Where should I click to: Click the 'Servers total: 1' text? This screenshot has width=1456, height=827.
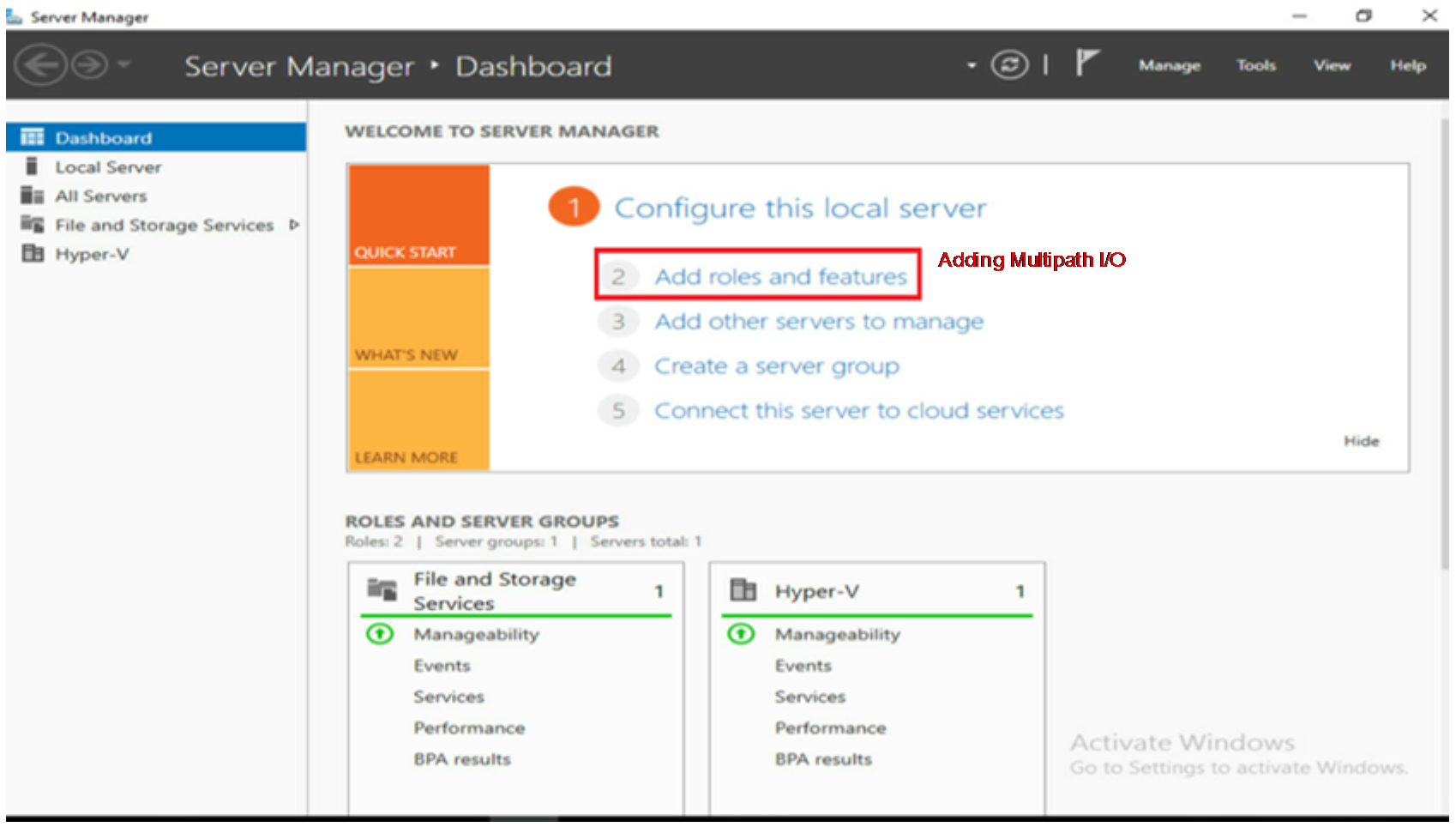point(646,541)
